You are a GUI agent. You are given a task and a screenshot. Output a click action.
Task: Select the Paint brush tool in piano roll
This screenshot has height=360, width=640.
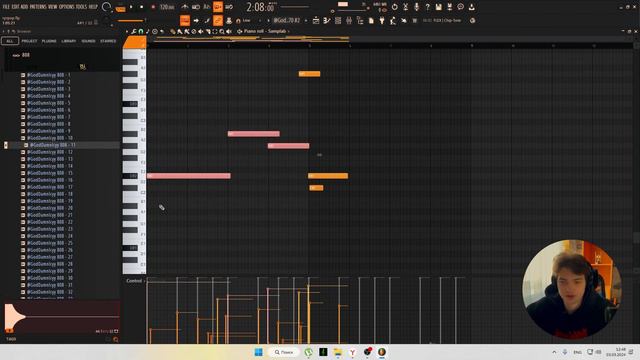point(179,31)
